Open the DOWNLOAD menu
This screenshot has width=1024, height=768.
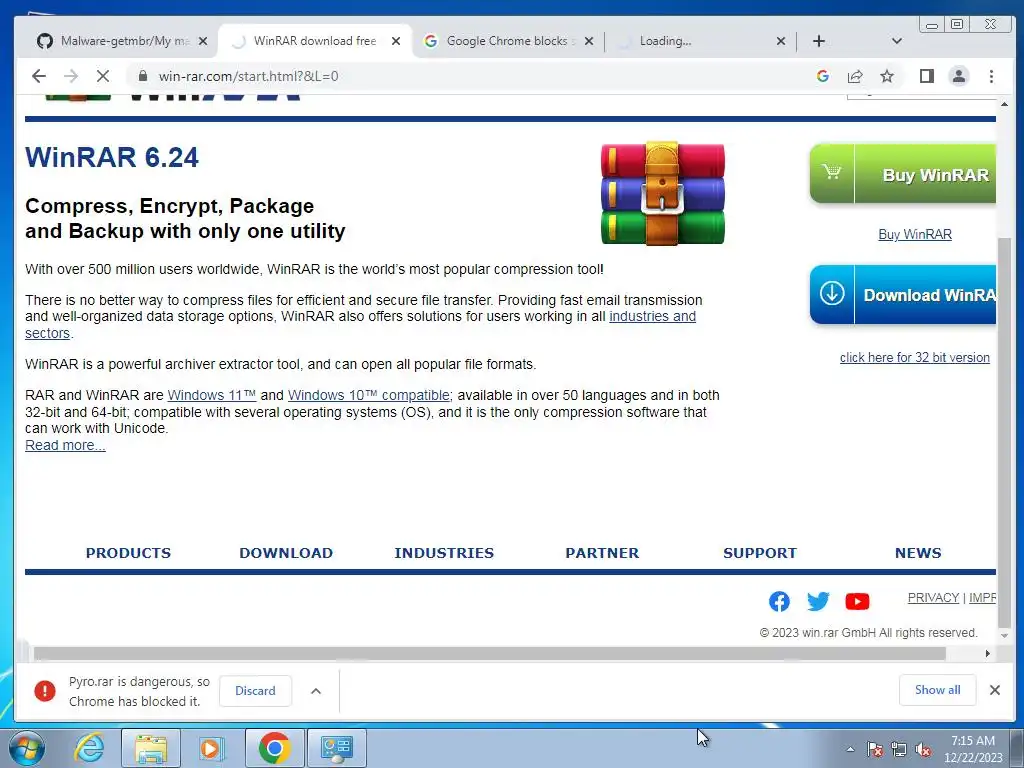click(x=286, y=553)
